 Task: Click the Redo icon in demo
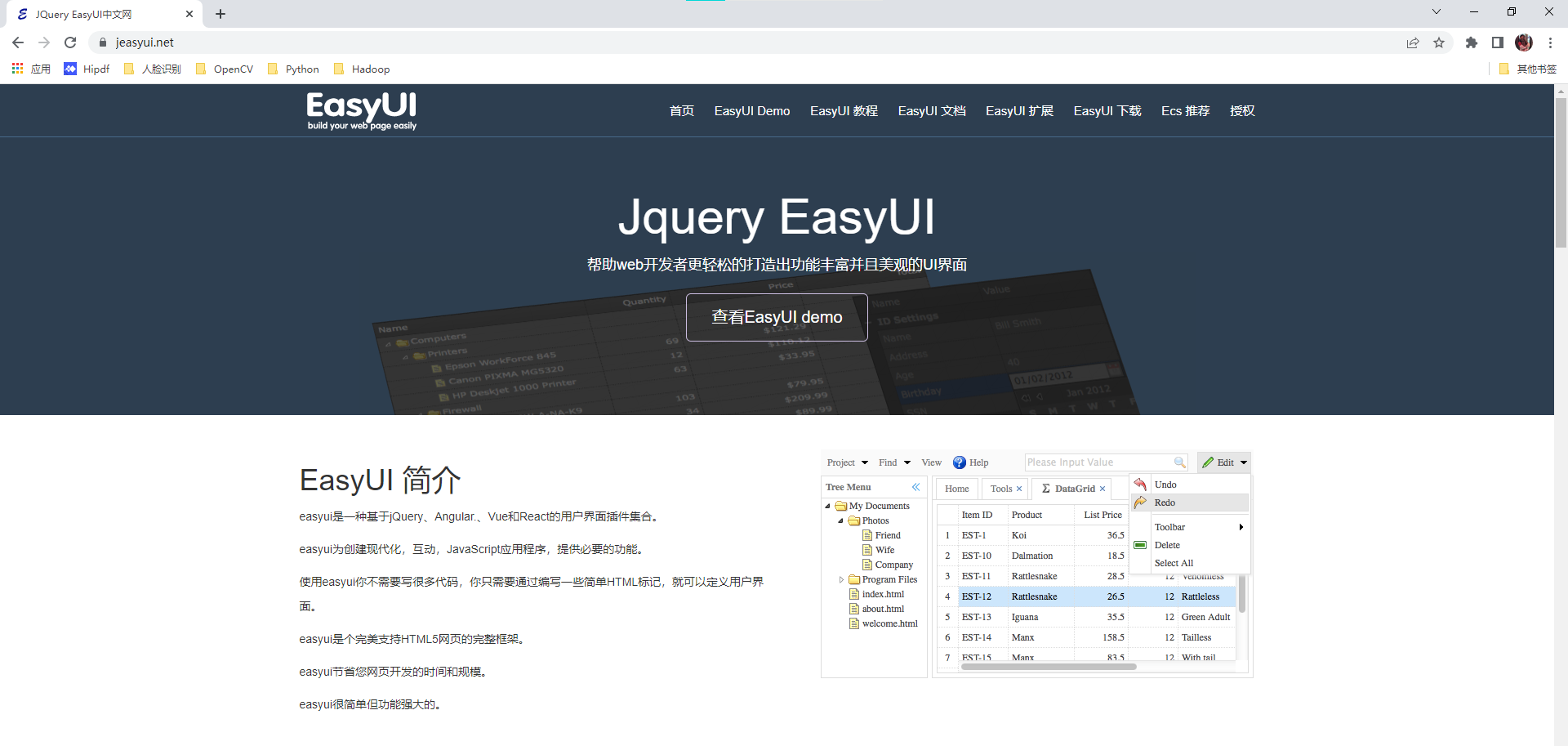point(1140,503)
